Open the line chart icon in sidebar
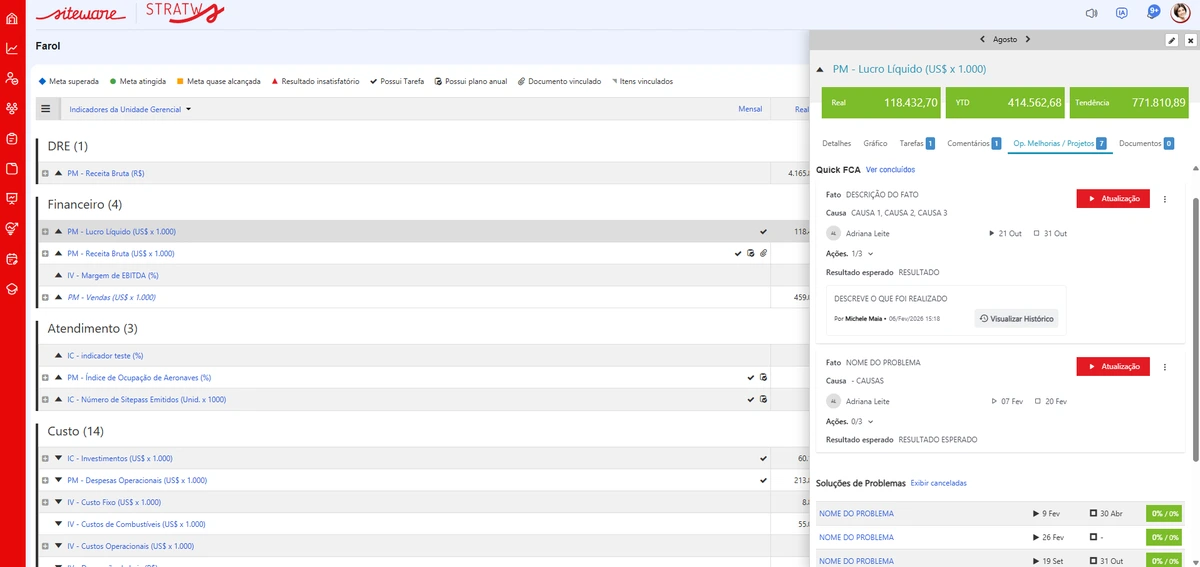Screen dimensions: 1200x567 coord(12,48)
